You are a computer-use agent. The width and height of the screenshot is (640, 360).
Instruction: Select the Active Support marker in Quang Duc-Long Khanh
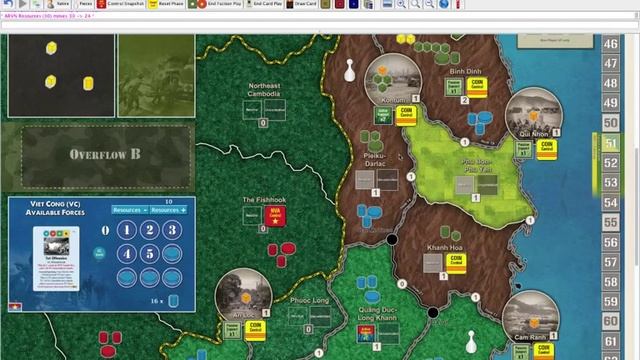(366, 333)
